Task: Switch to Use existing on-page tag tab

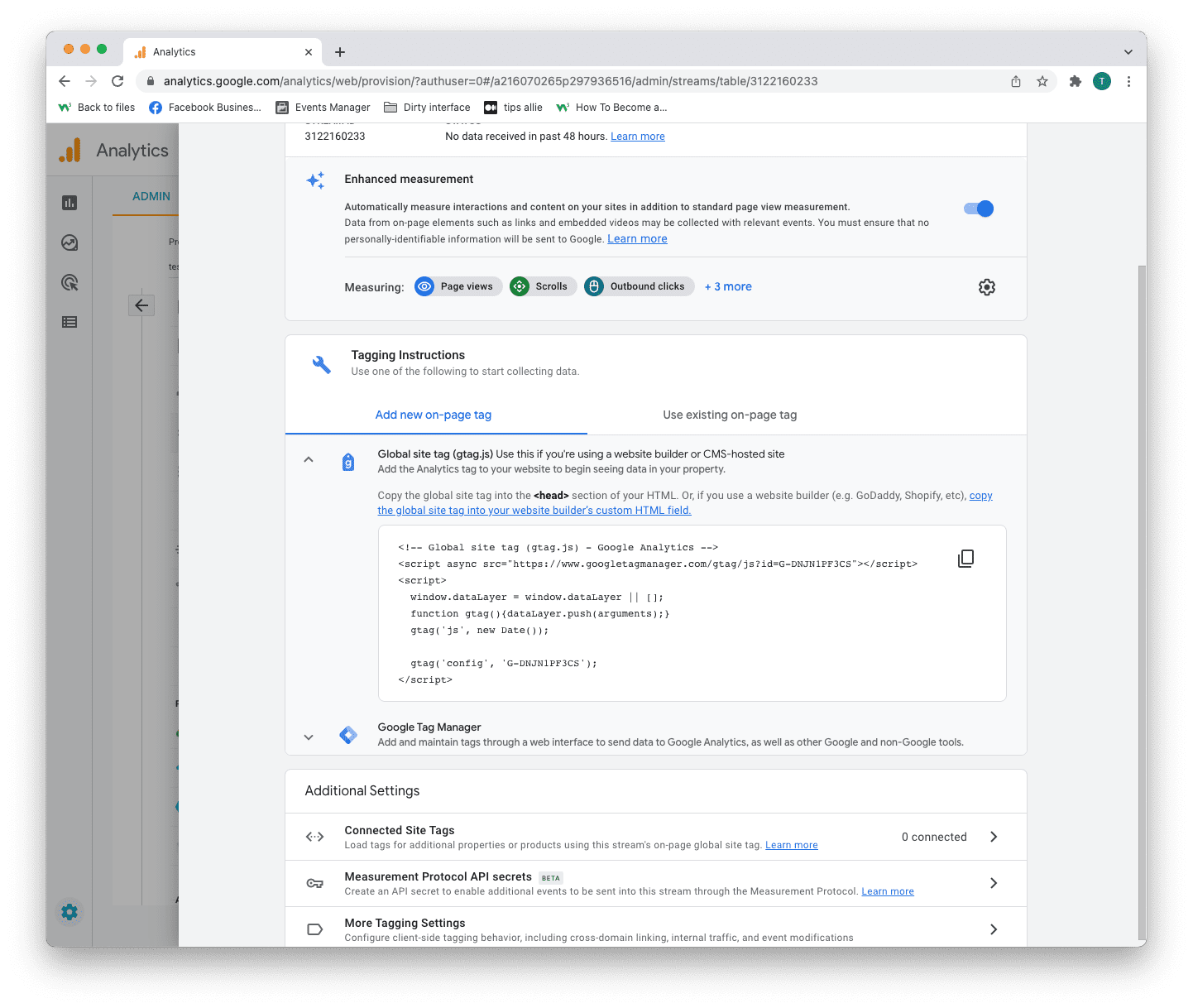Action: (730, 415)
